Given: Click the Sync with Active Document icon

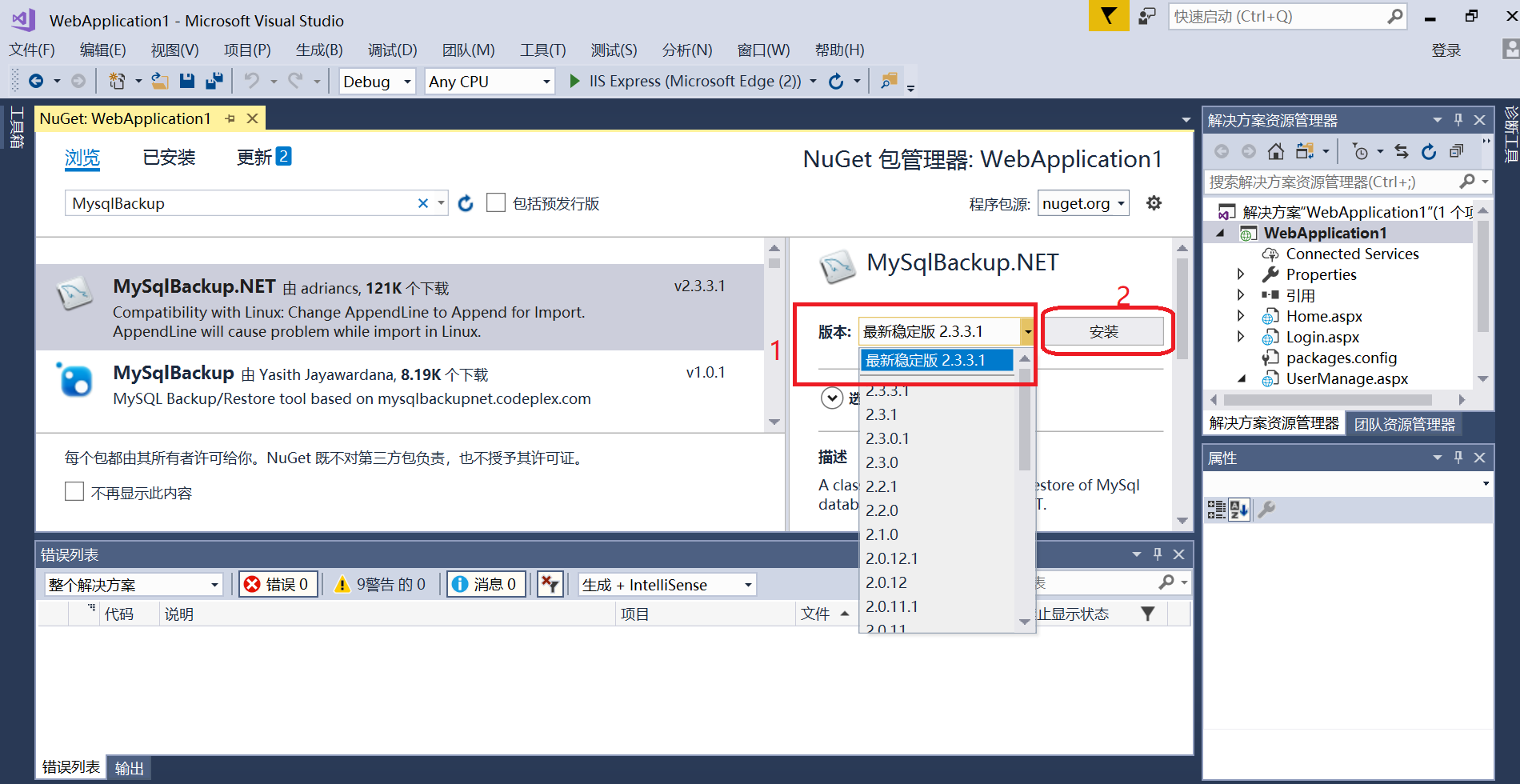Looking at the screenshot, I should pos(1402,151).
